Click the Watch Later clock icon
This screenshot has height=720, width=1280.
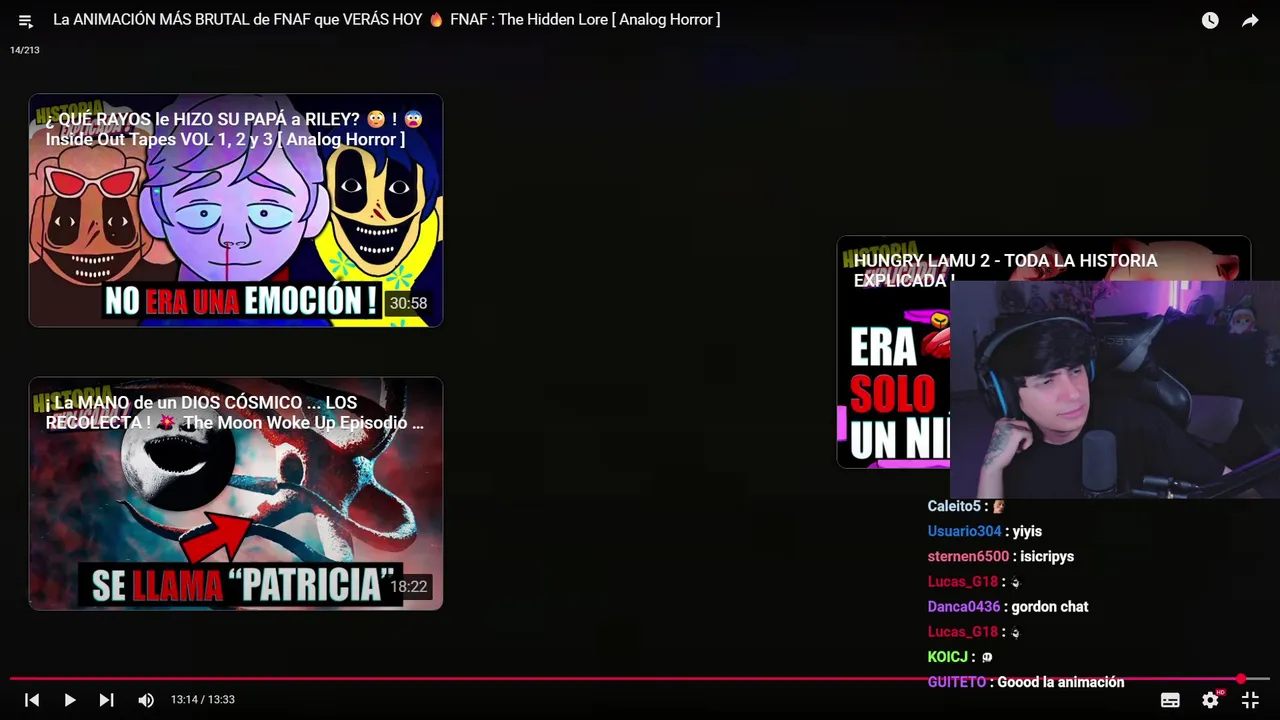point(1210,20)
